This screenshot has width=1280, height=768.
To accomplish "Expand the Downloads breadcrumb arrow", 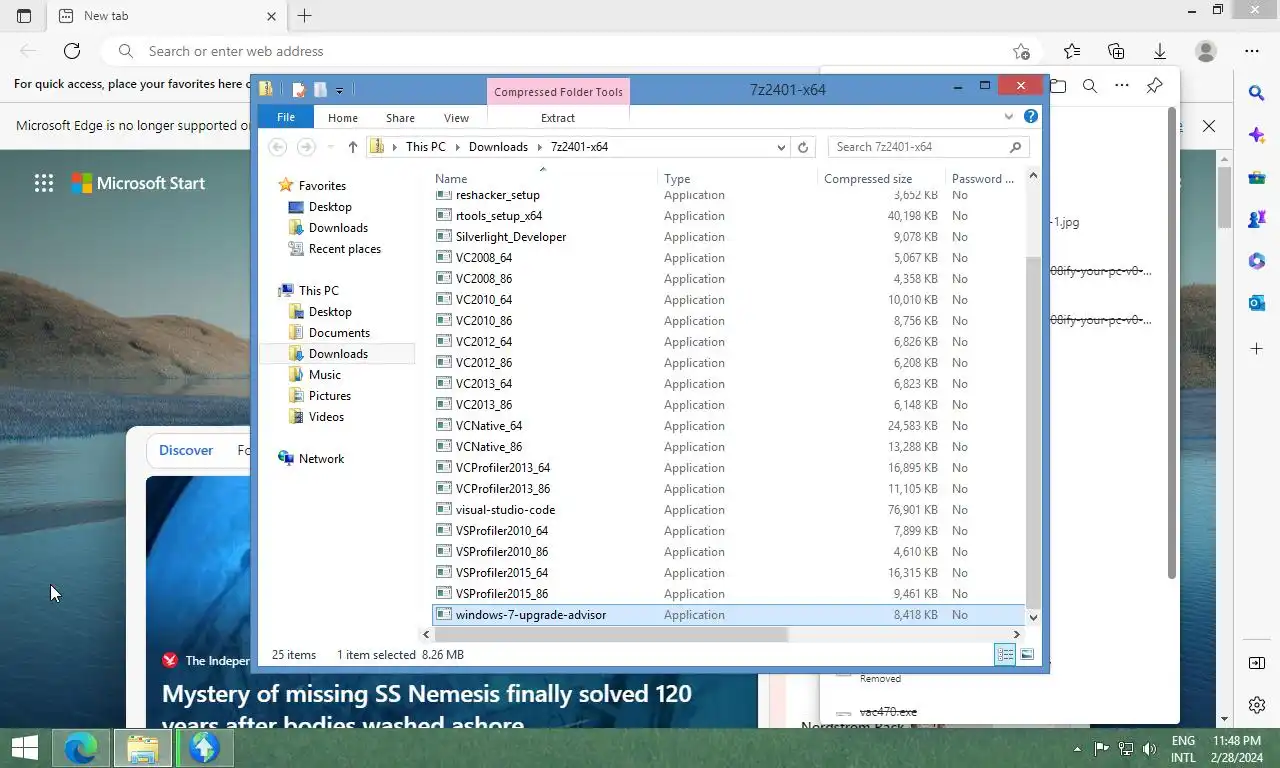I will [x=539, y=147].
